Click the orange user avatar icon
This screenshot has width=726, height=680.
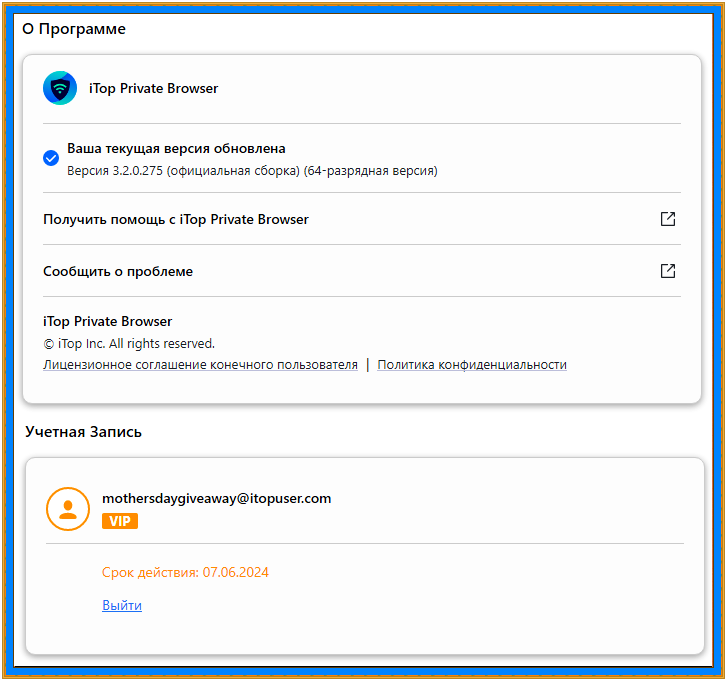pyautogui.click(x=68, y=509)
